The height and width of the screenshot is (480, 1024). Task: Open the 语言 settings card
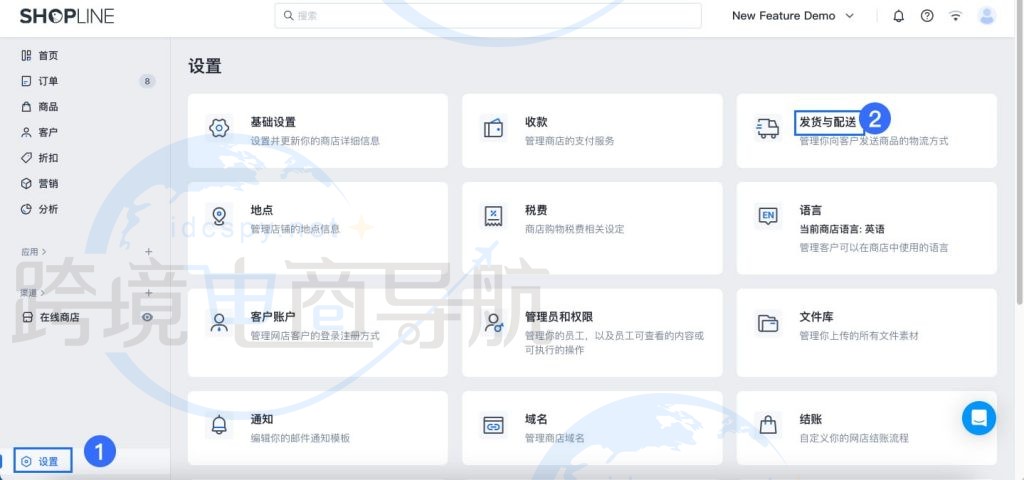click(x=867, y=228)
